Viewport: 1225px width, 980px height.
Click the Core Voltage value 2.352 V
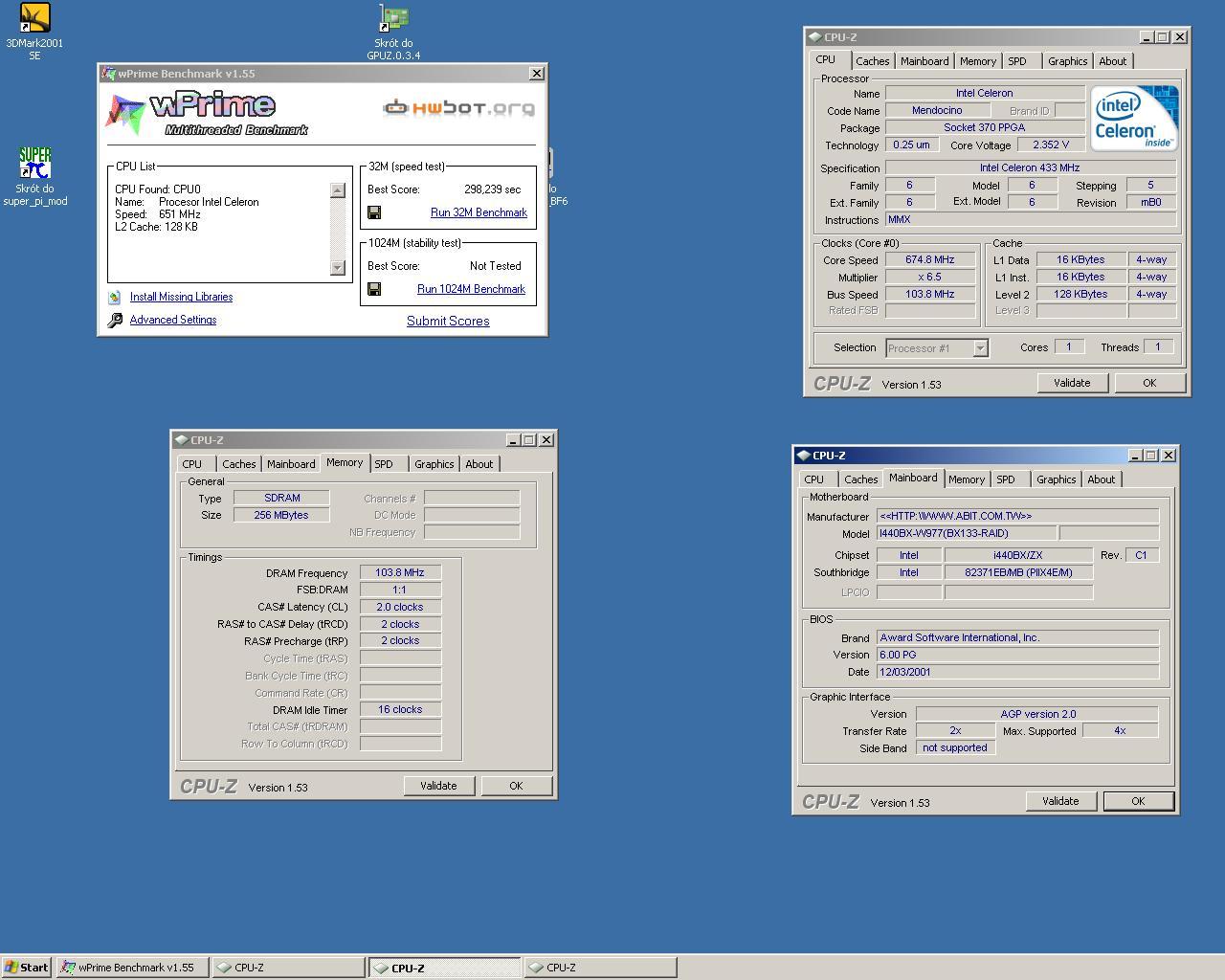[1051, 145]
